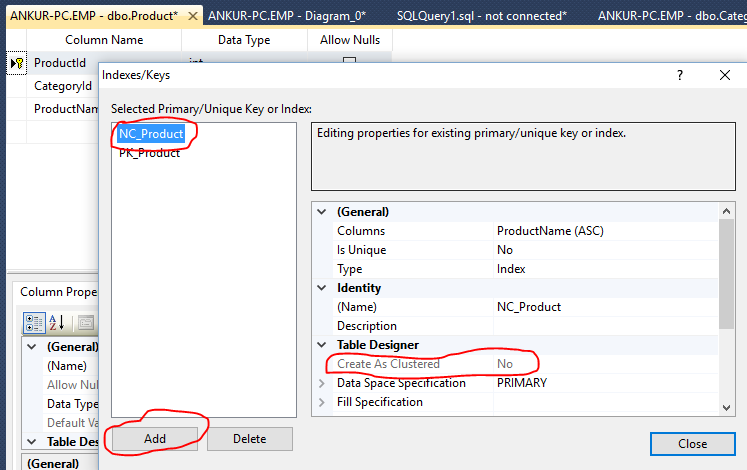Expand the Fill Specification property
The height and width of the screenshot is (470, 747).
(x=322, y=402)
